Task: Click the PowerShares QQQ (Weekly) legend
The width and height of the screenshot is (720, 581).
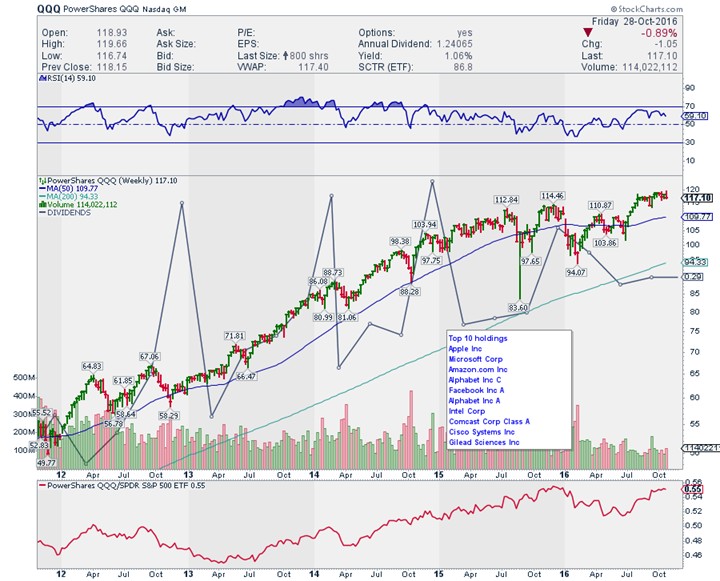Action: click(108, 181)
